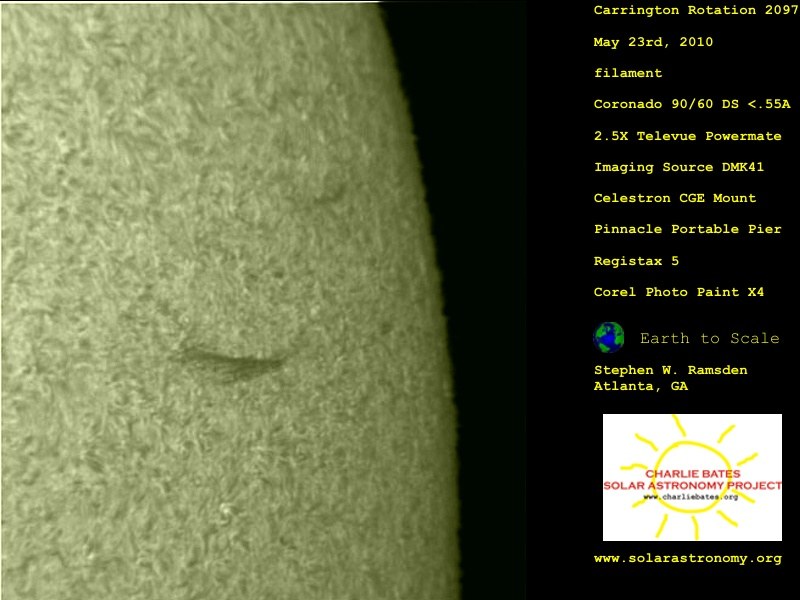Click the 'Carrington Rotation 2097' text
Viewport: 800px width, 600px height.
[696, 10]
